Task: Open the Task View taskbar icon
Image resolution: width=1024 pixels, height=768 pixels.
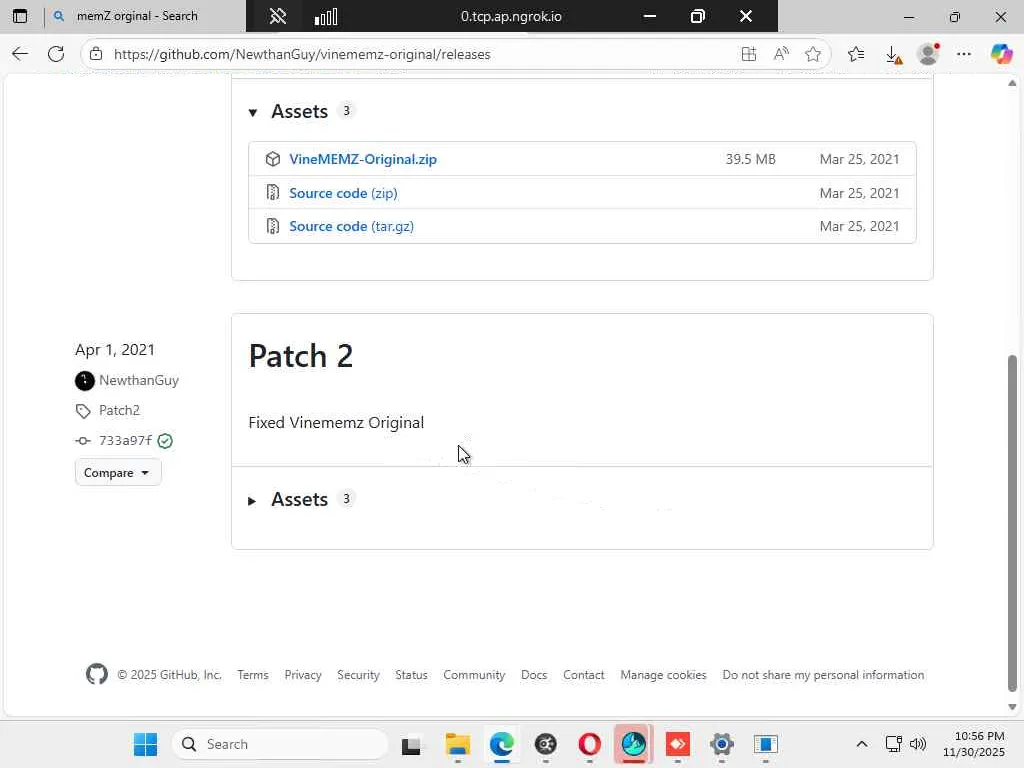Action: point(411,745)
